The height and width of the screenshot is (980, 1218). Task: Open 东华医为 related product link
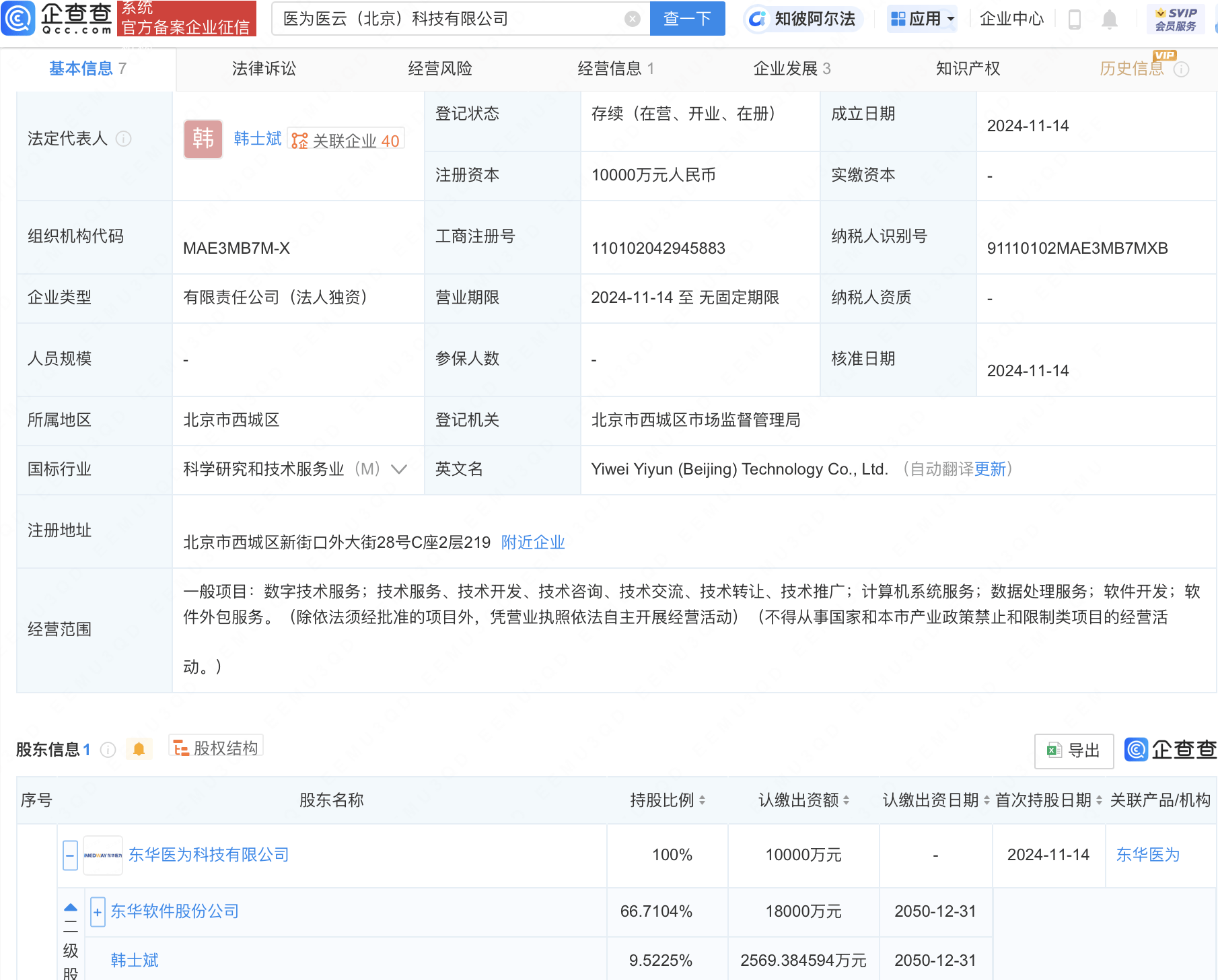click(1148, 855)
